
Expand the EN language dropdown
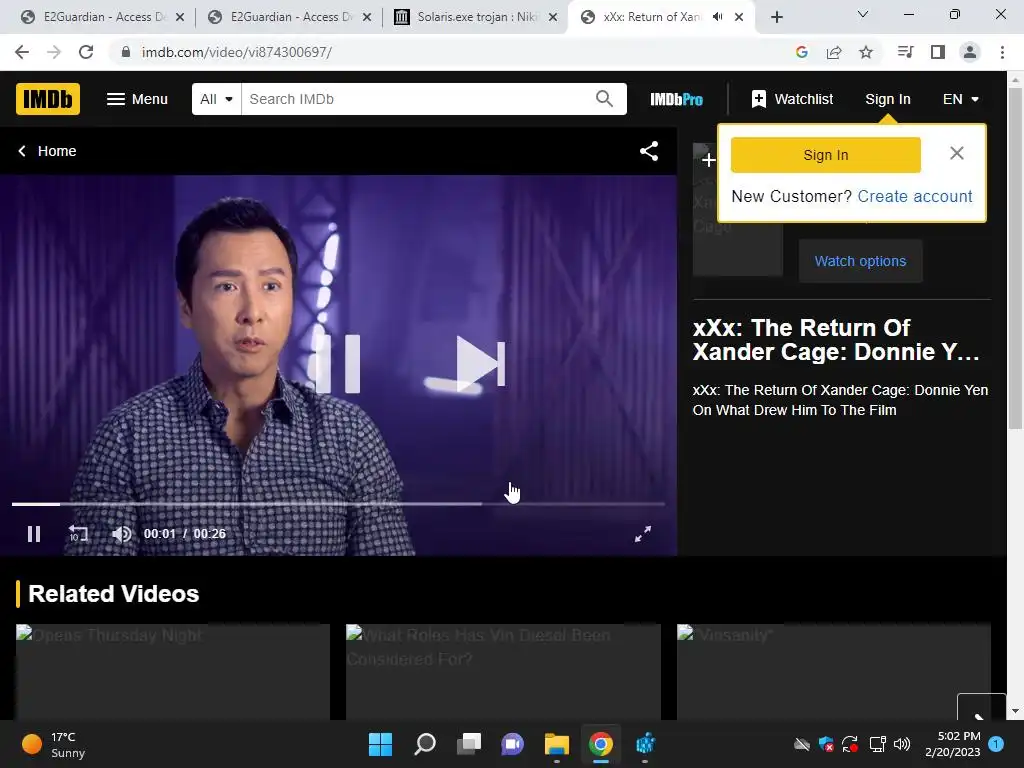[961, 99]
